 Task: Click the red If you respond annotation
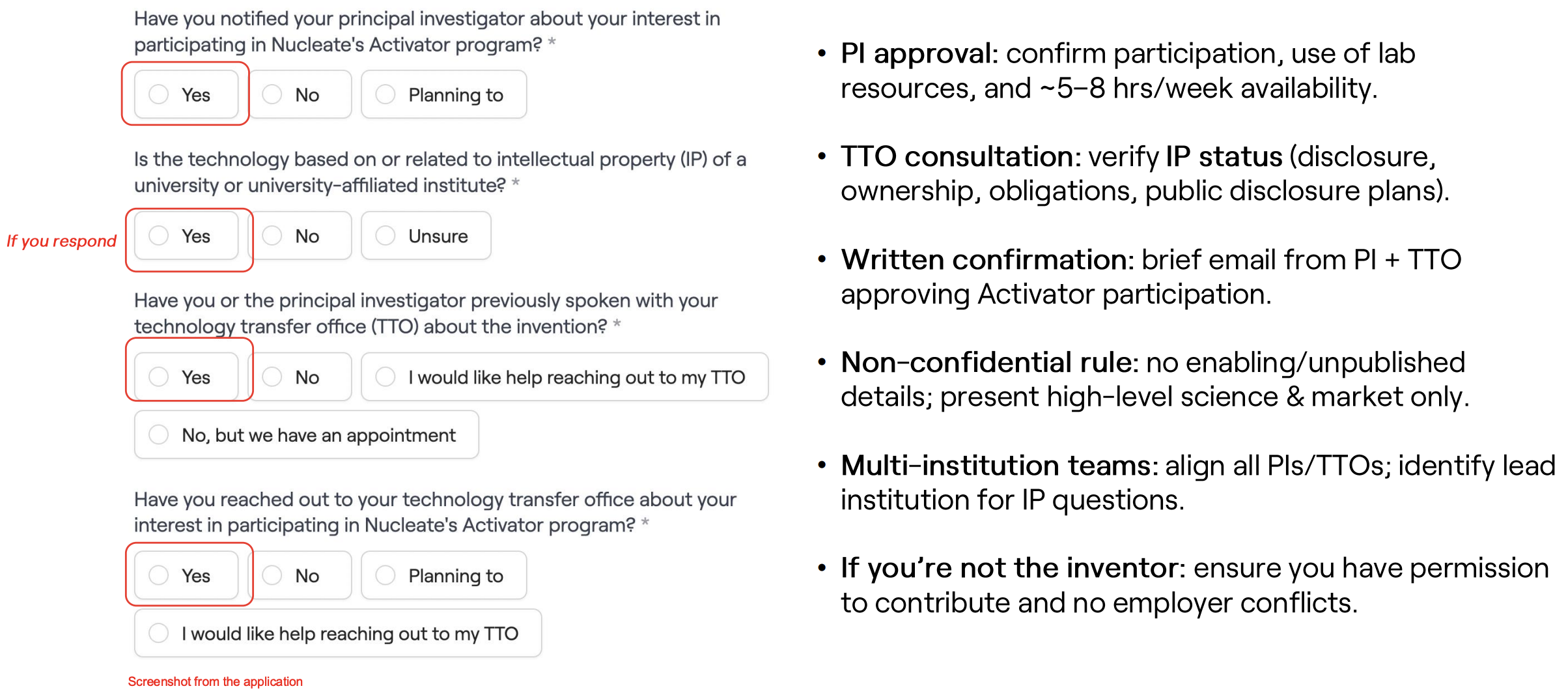pos(61,241)
